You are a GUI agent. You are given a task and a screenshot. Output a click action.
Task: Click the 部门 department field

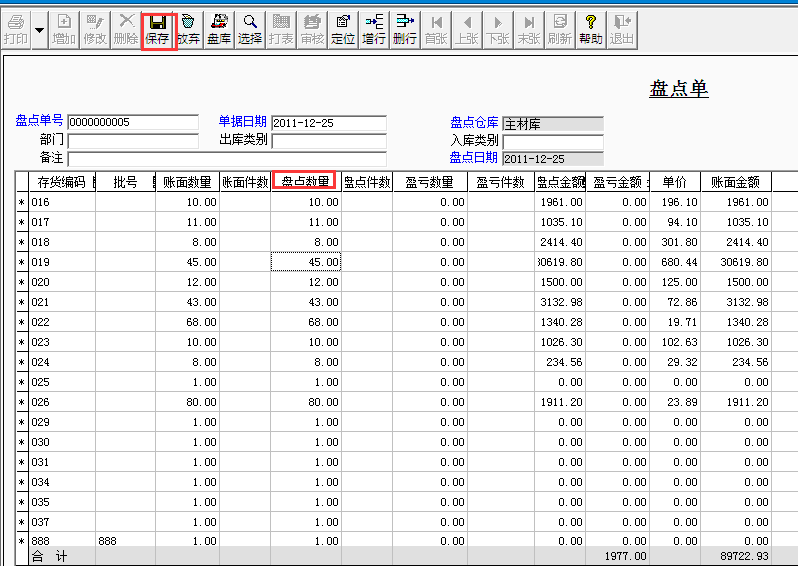point(133,141)
